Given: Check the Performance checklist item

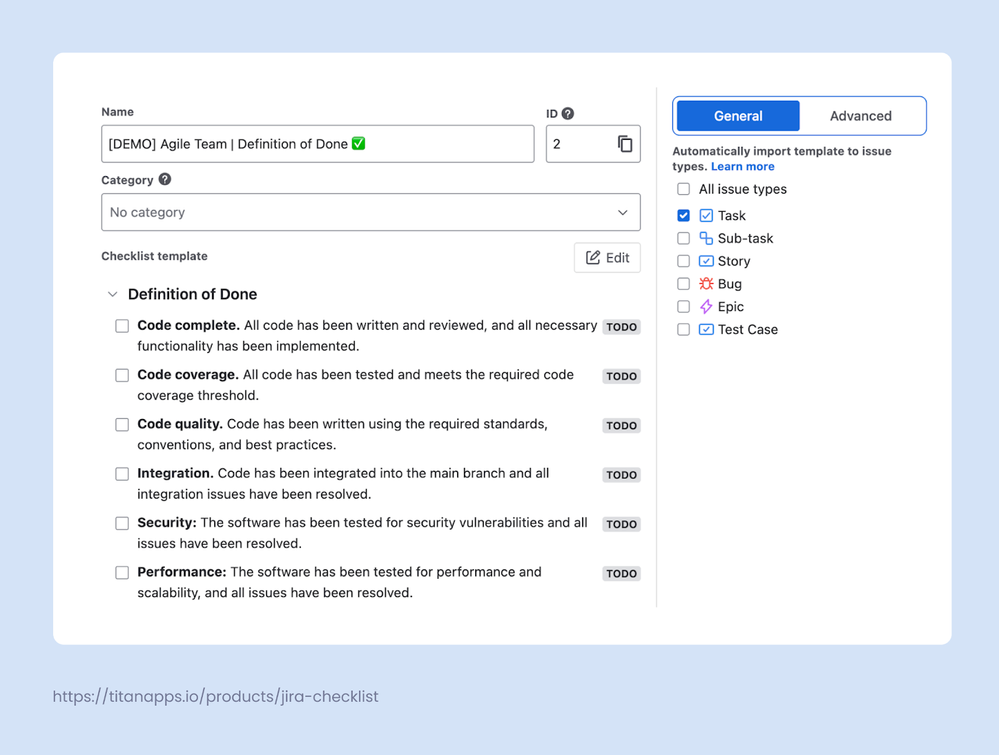Looking at the screenshot, I should click(122, 573).
